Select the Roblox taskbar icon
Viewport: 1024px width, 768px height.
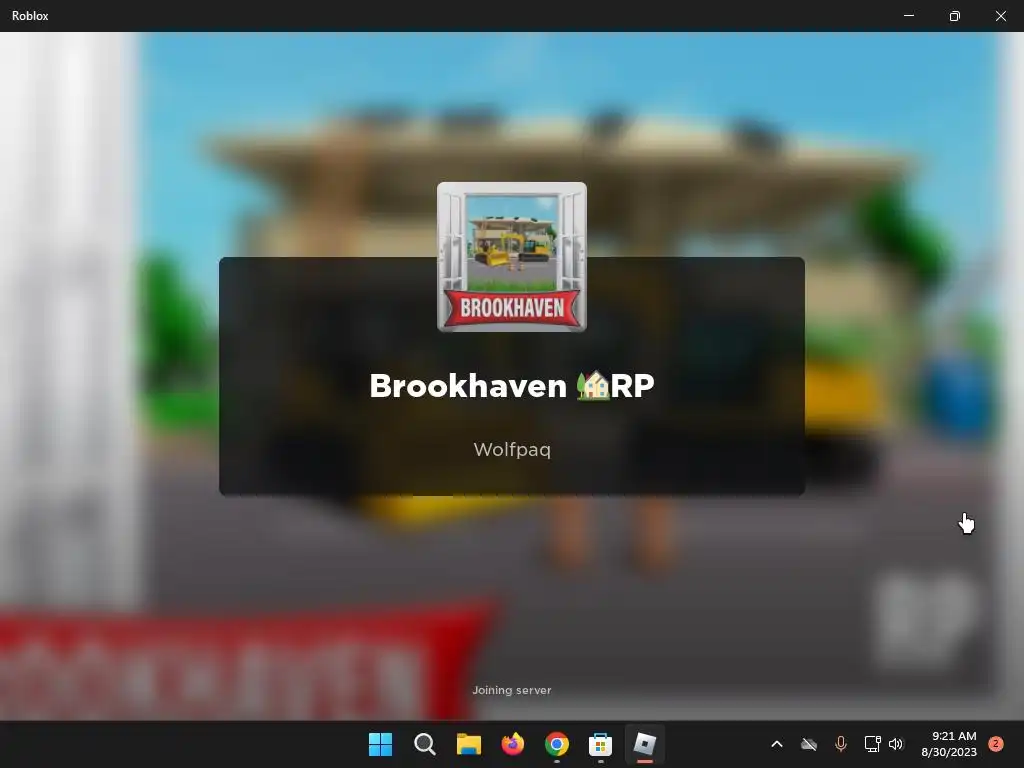click(645, 744)
